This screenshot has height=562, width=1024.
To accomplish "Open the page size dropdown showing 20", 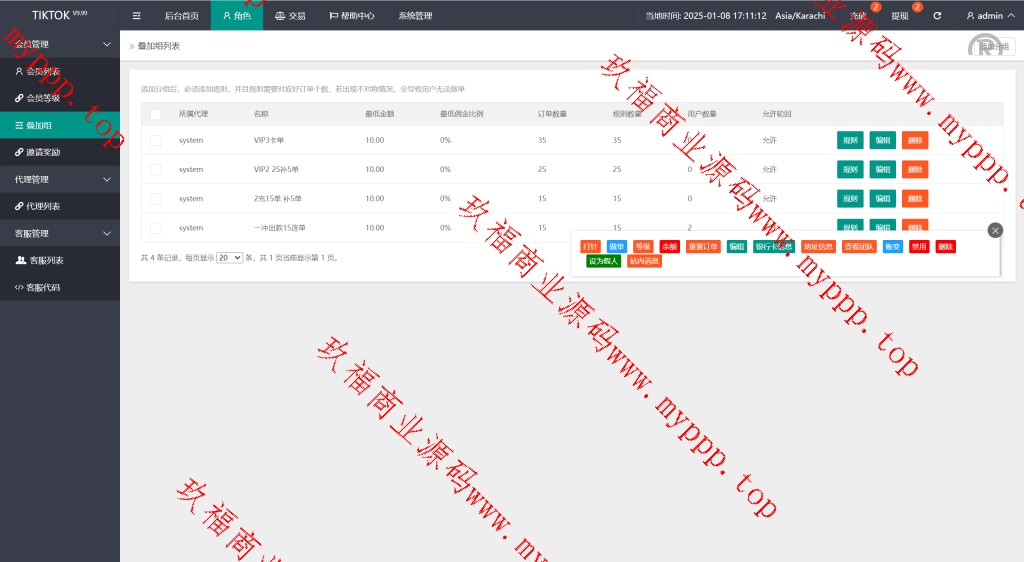I will [230, 258].
